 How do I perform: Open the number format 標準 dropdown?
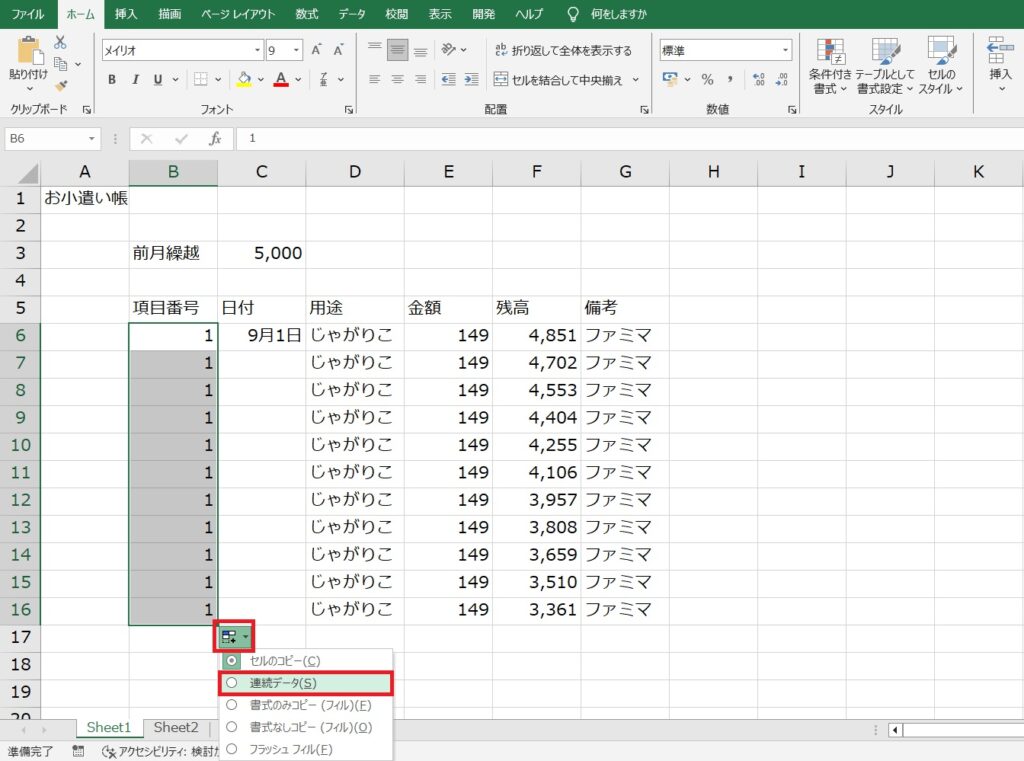pyautogui.click(x=785, y=50)
